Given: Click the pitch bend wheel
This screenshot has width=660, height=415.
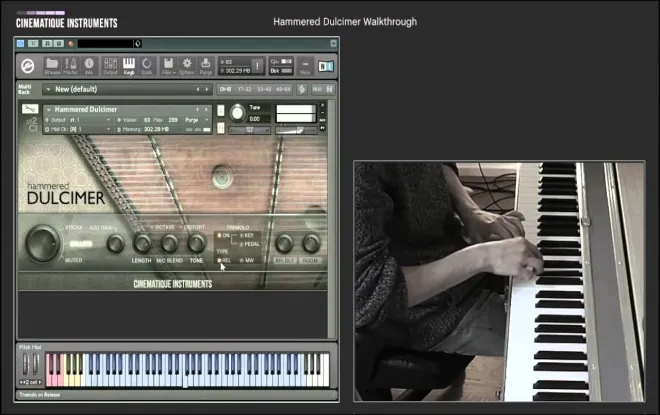Looking at the screenshot, I should coord(26,364).
